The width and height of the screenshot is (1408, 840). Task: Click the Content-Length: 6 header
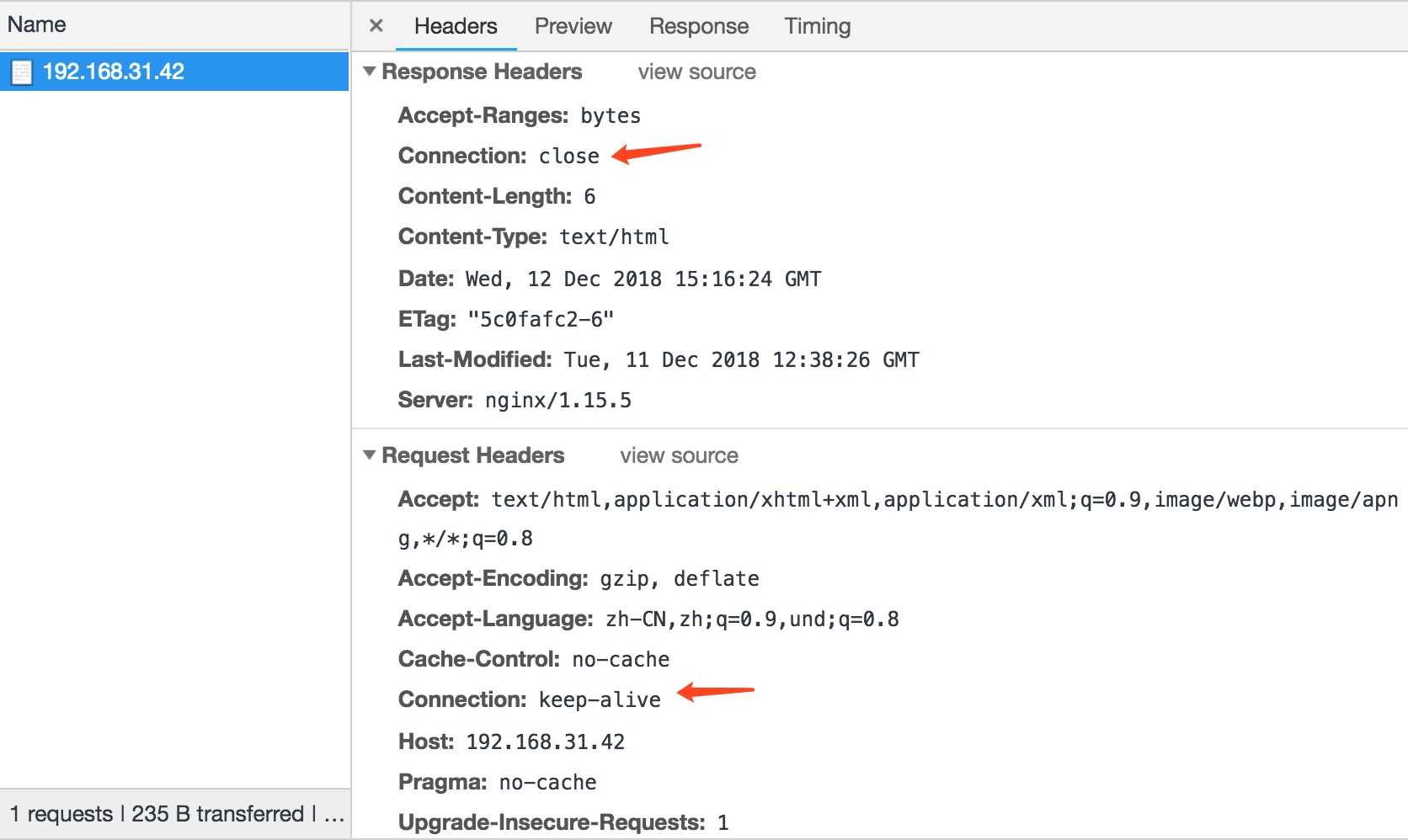[x=497, y=196]
